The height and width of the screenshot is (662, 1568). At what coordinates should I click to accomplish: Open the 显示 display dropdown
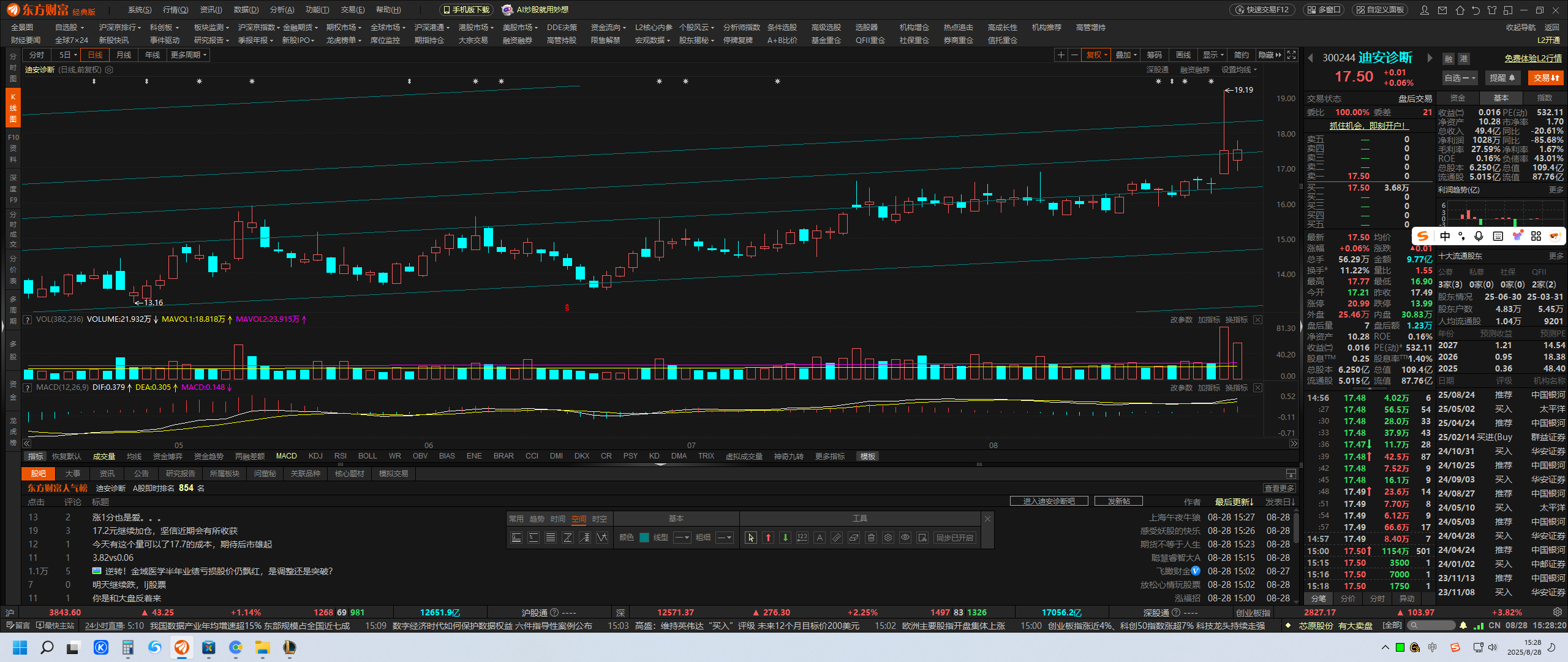[x=1213, y=55]
